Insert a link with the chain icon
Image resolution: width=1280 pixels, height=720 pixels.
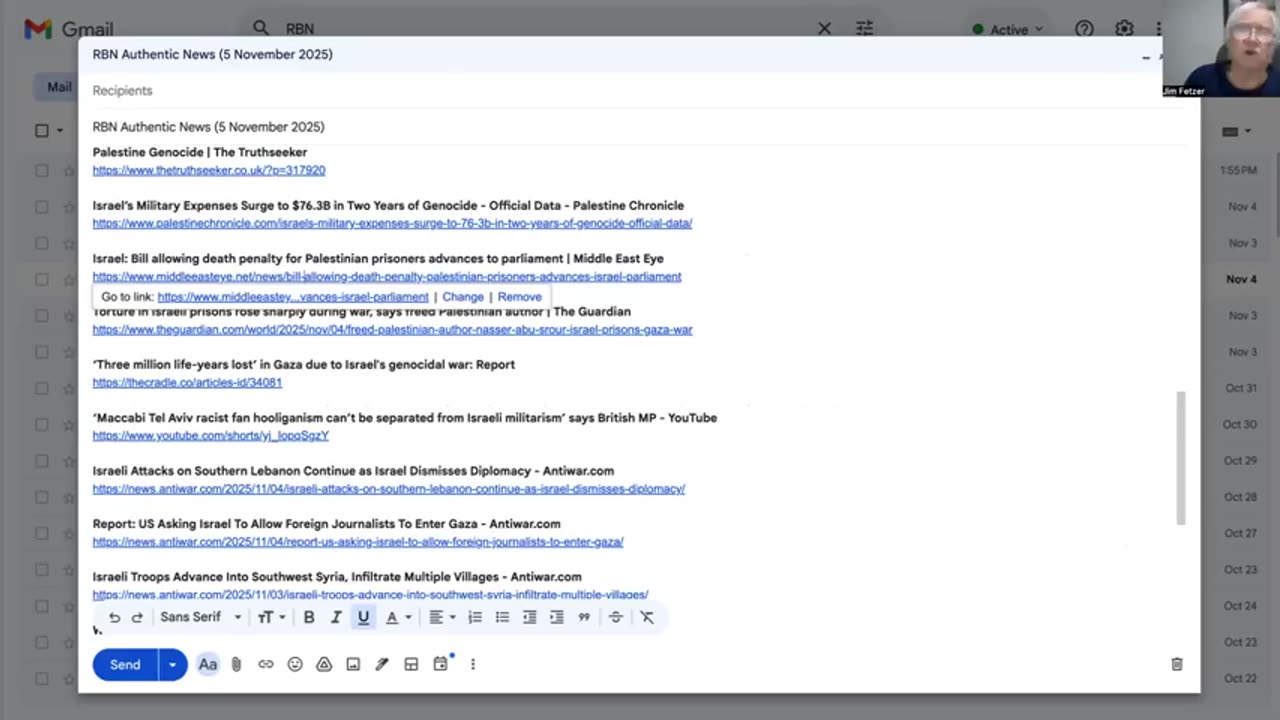(266, 664)
